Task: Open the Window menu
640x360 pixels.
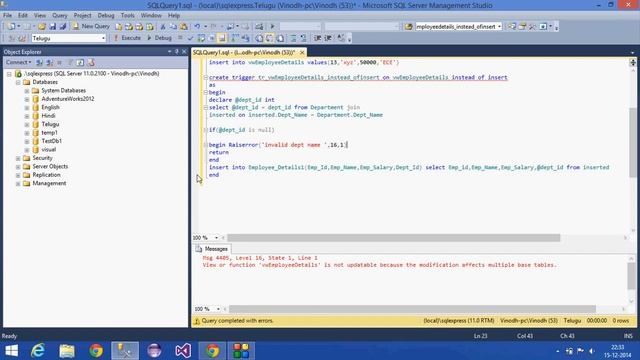Action: tap(151, 16)
